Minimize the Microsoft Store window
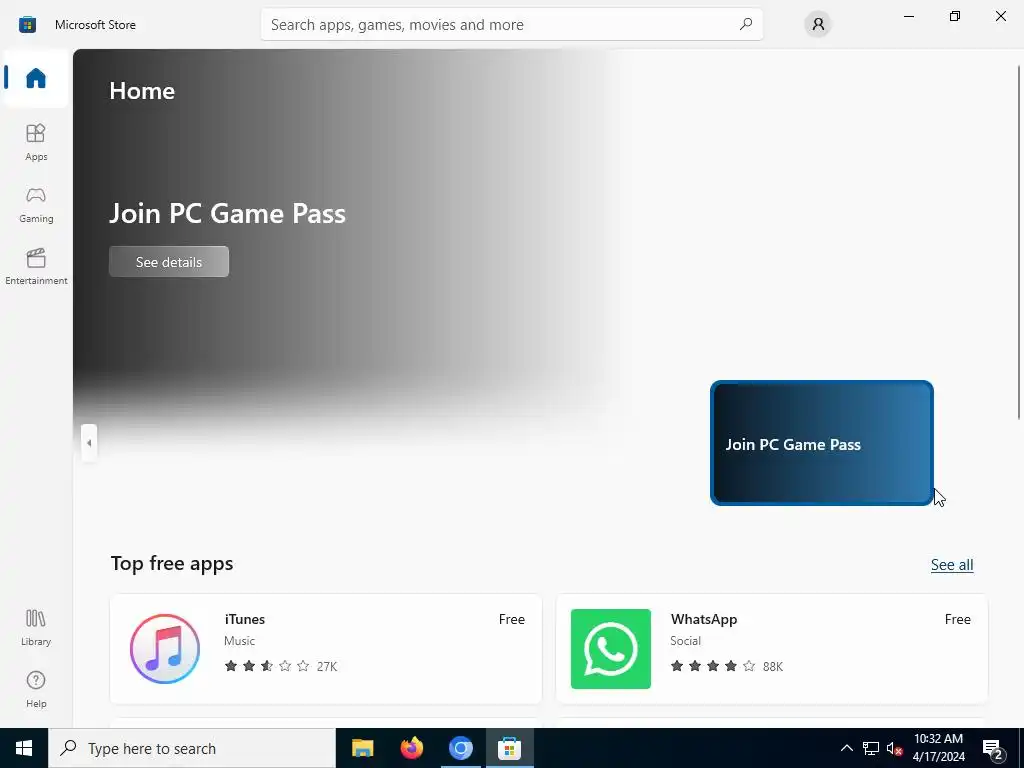This screenshot has width=1024, height=768. click(x=908, y=16)
